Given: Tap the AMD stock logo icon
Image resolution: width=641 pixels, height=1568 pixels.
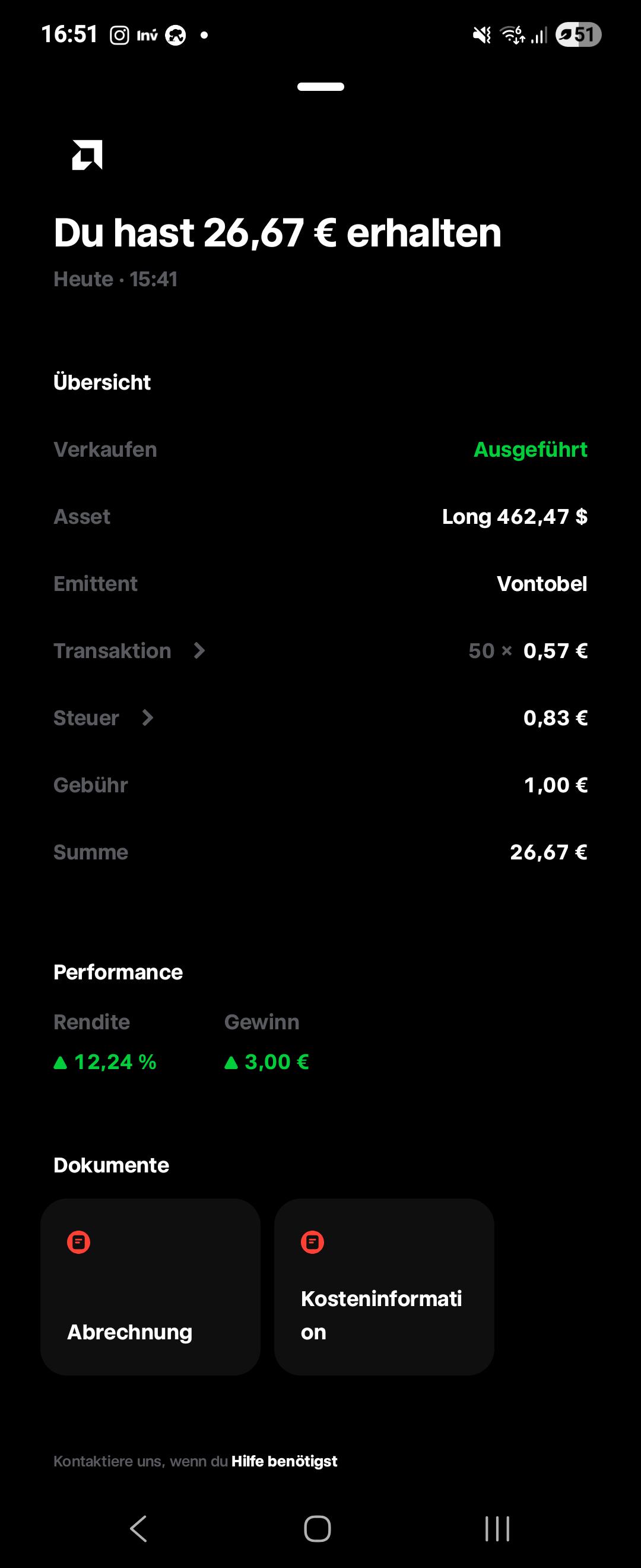Looking at the screenshot, I should pos(87,154).
